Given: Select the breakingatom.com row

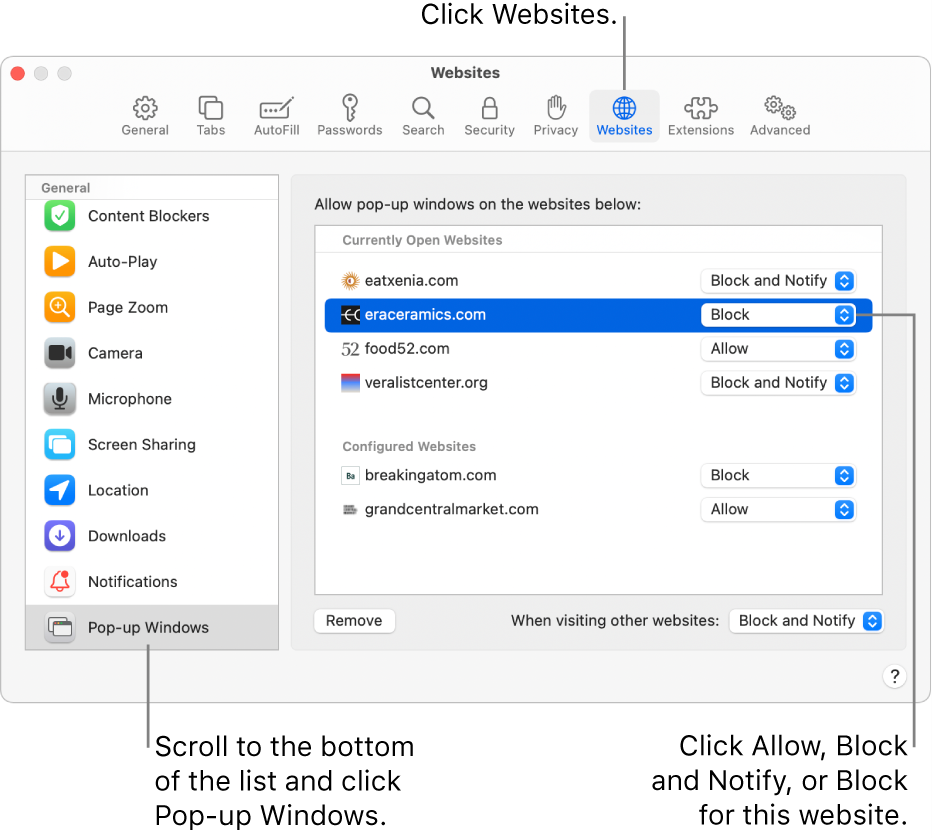Looking at the screenshot, I should [599, 475].
